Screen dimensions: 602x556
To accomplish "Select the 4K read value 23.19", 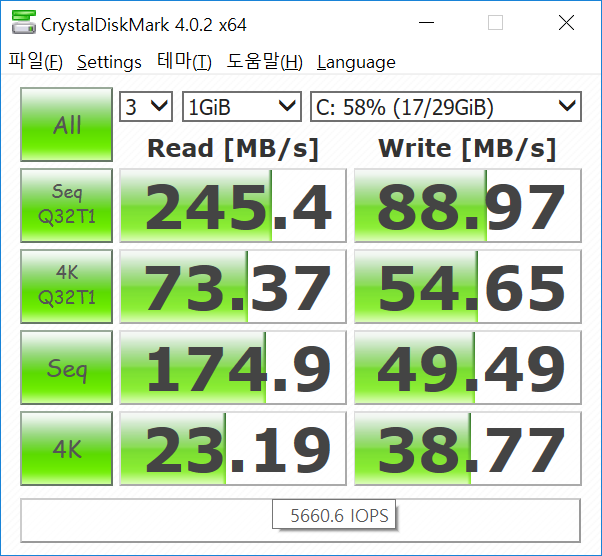I will 233,448.
